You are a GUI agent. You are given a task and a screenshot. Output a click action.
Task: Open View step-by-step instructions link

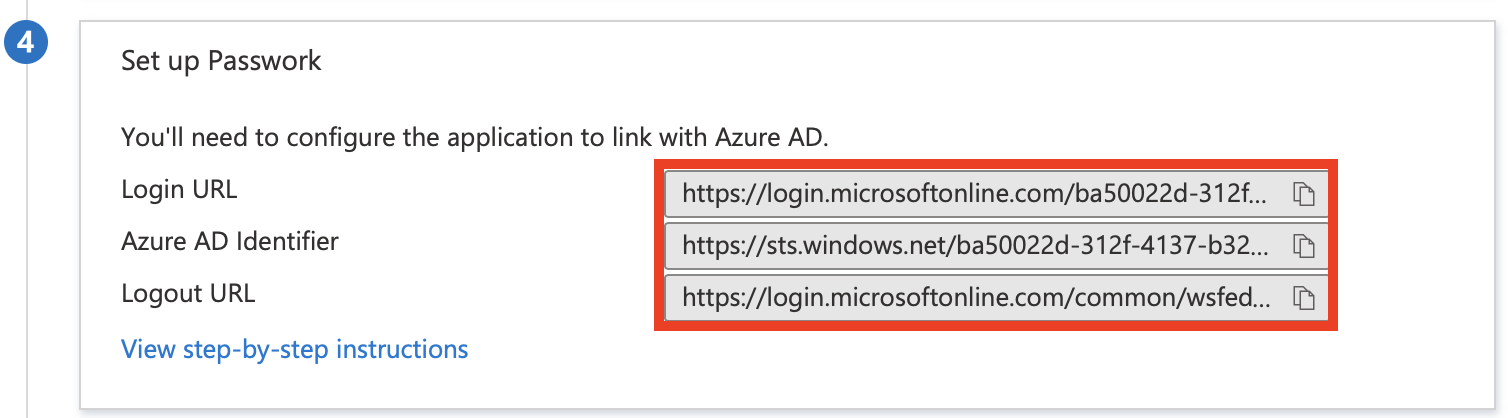tap(294, 349)
